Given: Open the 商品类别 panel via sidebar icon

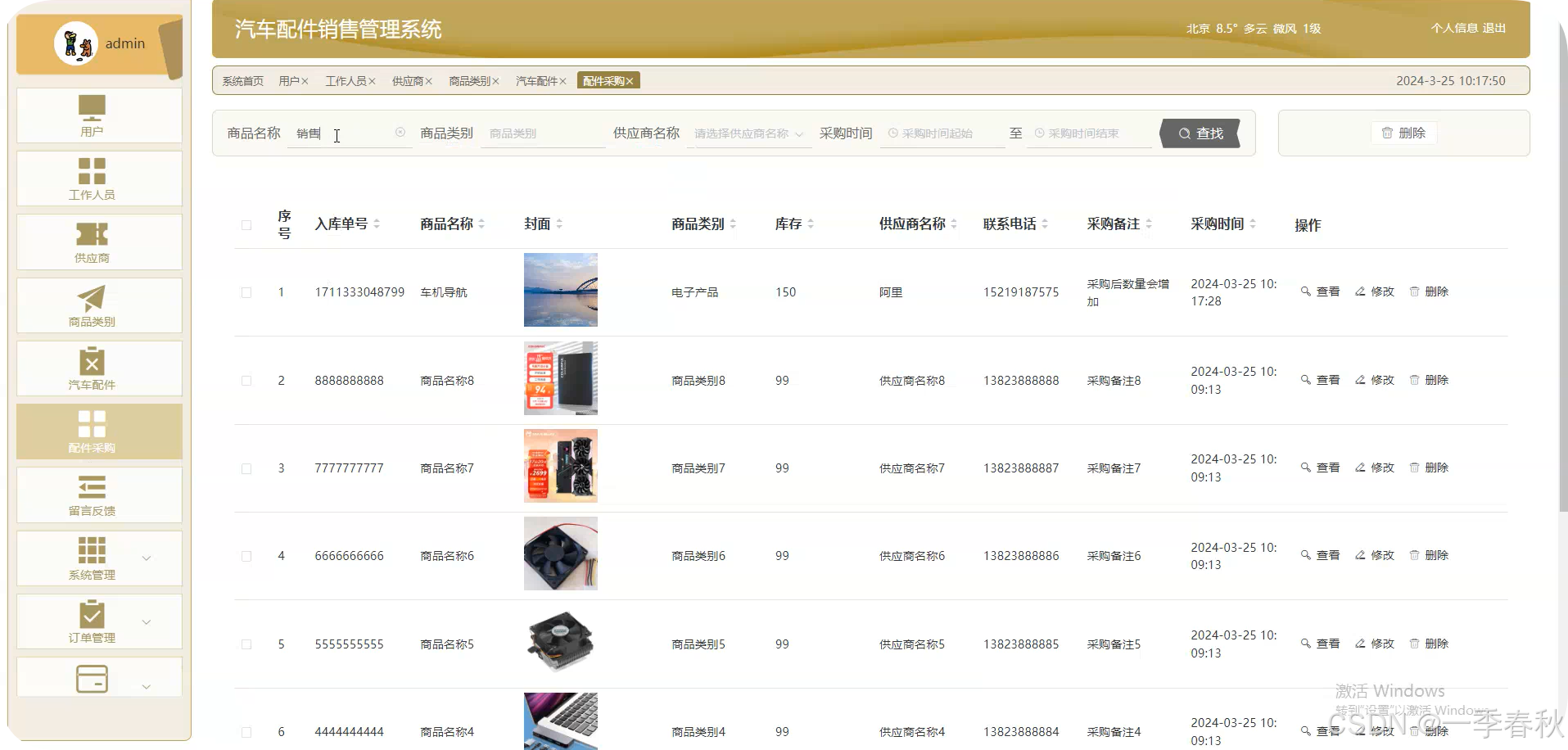Looking at the screenshot, I should click(x=93, y=305).
